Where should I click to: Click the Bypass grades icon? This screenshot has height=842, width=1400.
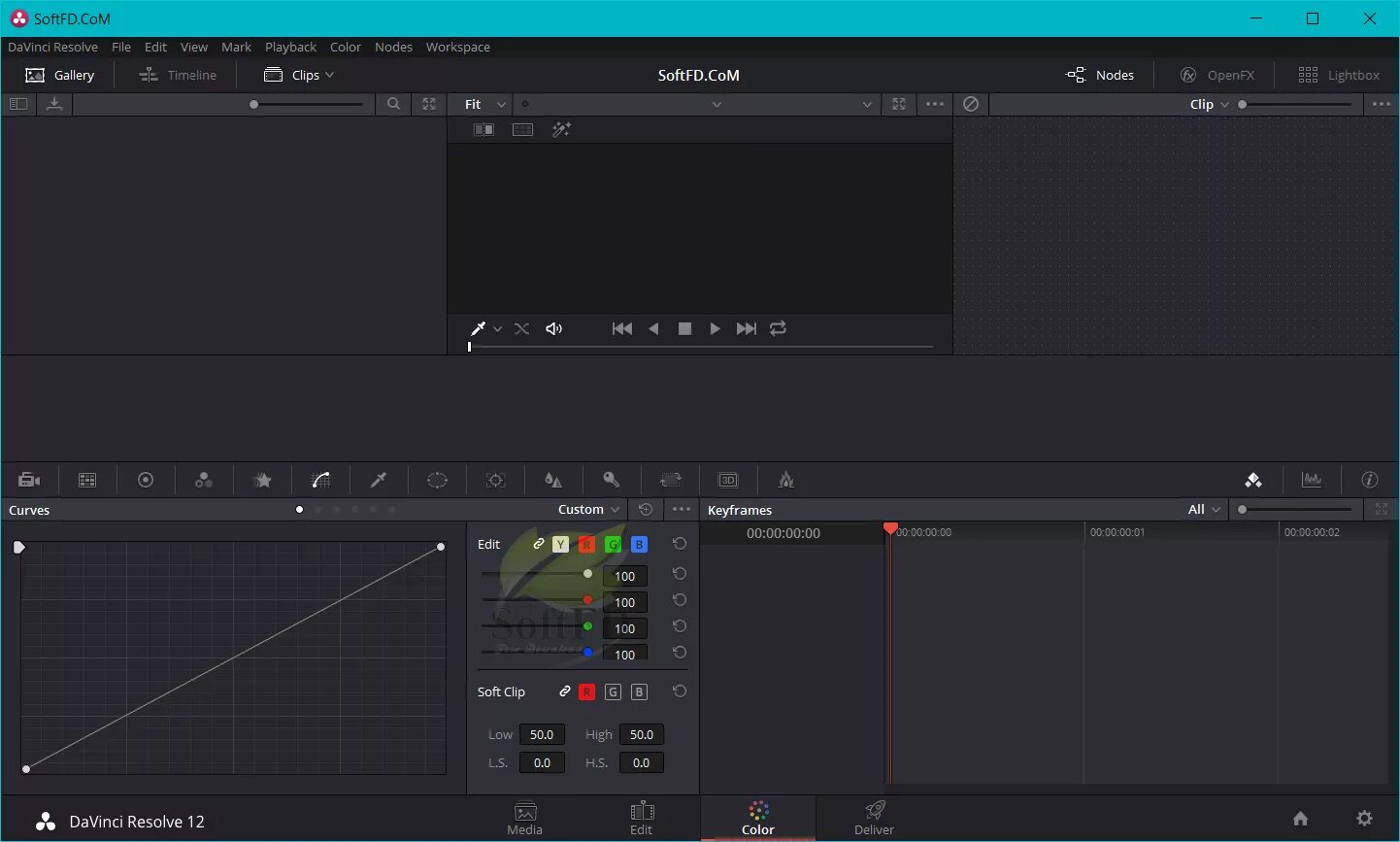point(971,104)
